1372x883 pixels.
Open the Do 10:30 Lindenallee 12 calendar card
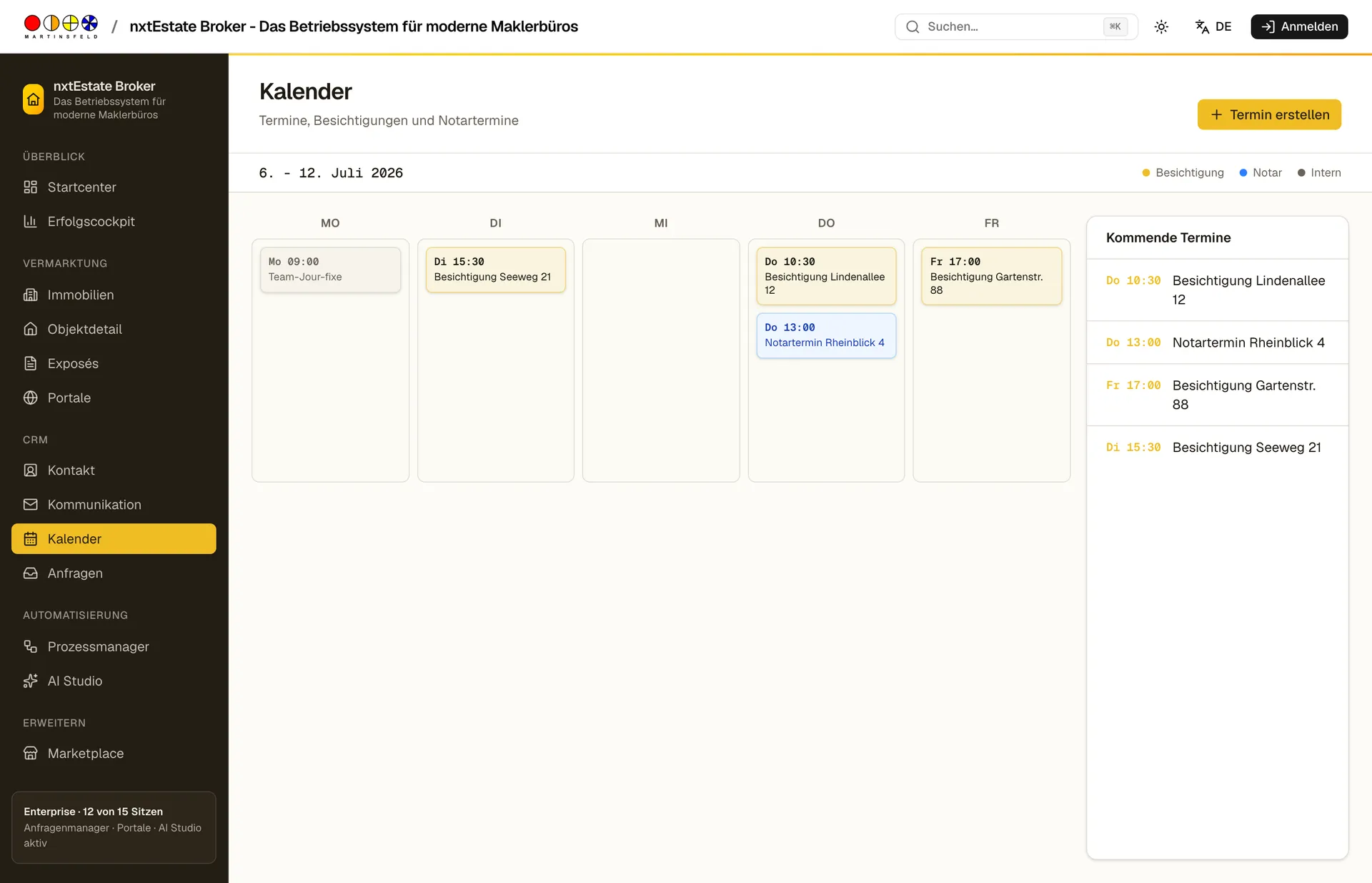click(826, 276)
